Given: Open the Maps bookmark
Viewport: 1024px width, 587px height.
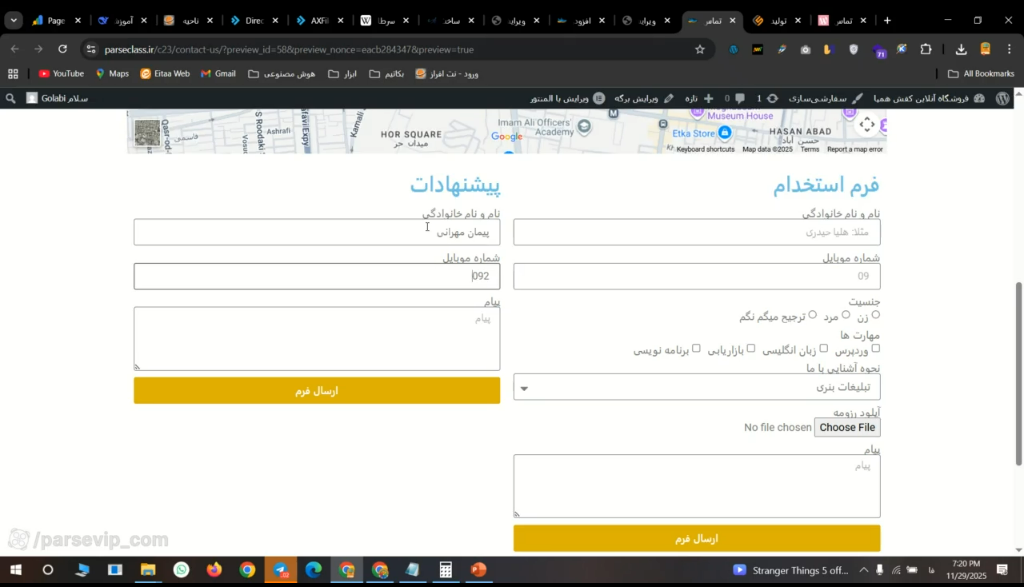Looking at the screenshot, I should pos(112,74).
